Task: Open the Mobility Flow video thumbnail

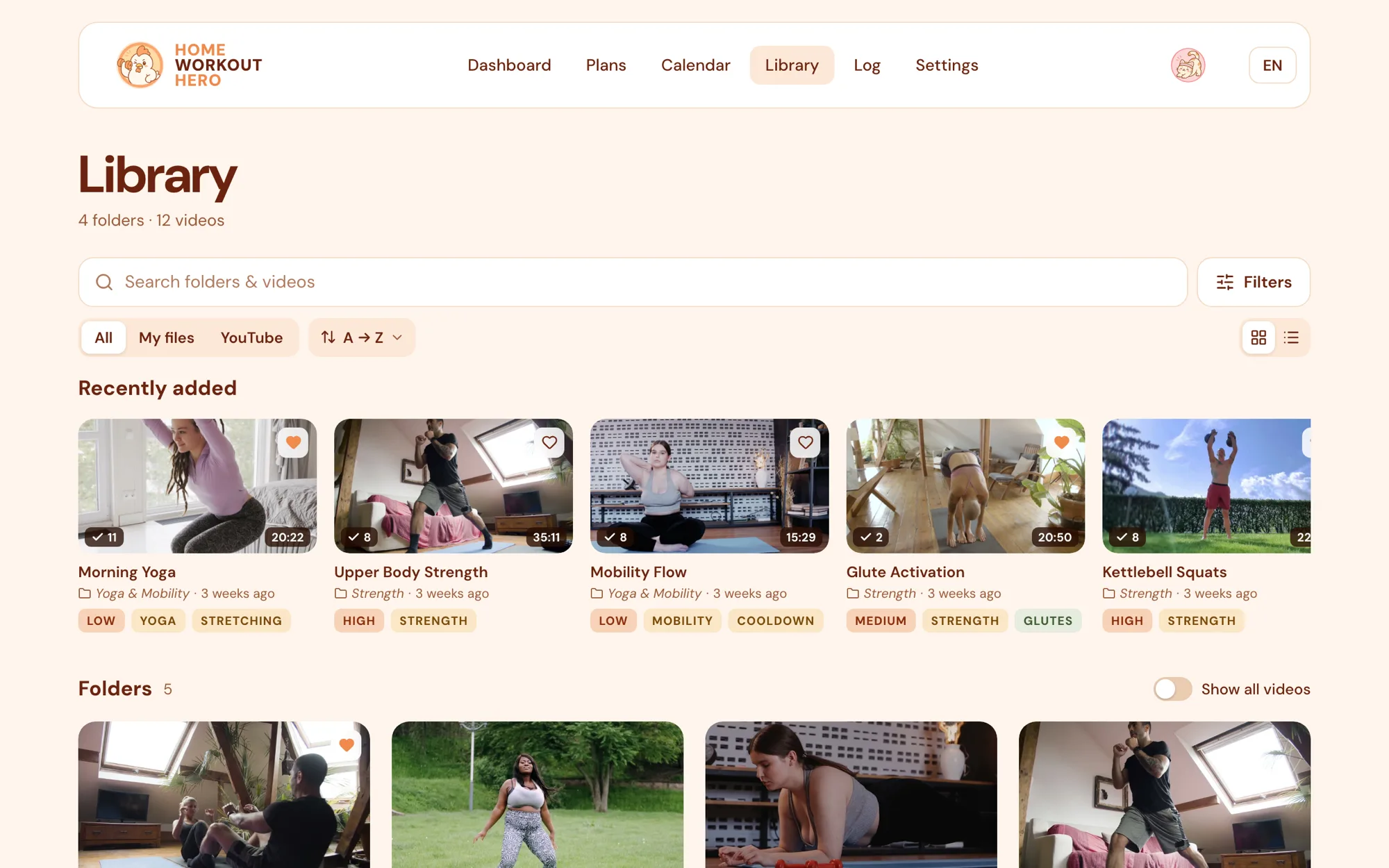Action: (x=709, y=485)
